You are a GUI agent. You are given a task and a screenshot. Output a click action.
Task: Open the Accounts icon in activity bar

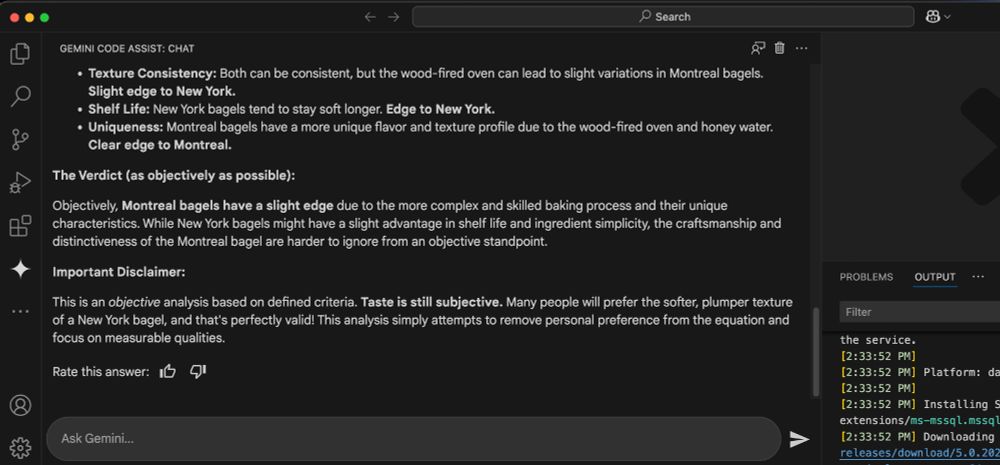pos(20,406)
